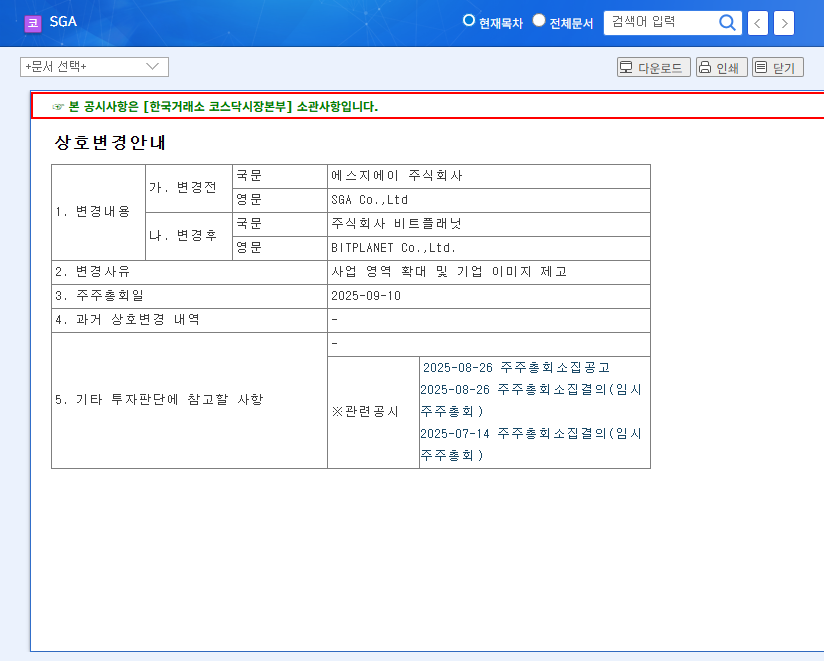The height and width of the screenshot is (661, 824).
Task: Open the +문서 선택+ dropdown
Action: 94,67
